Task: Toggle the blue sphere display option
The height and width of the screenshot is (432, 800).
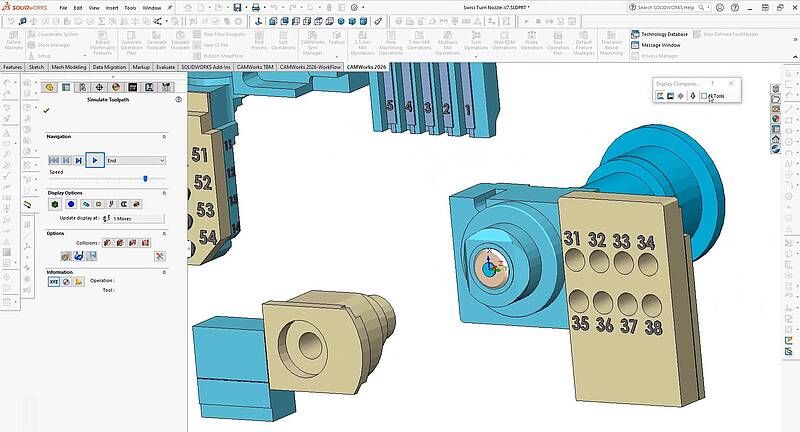Action: (x=71, y=204)
